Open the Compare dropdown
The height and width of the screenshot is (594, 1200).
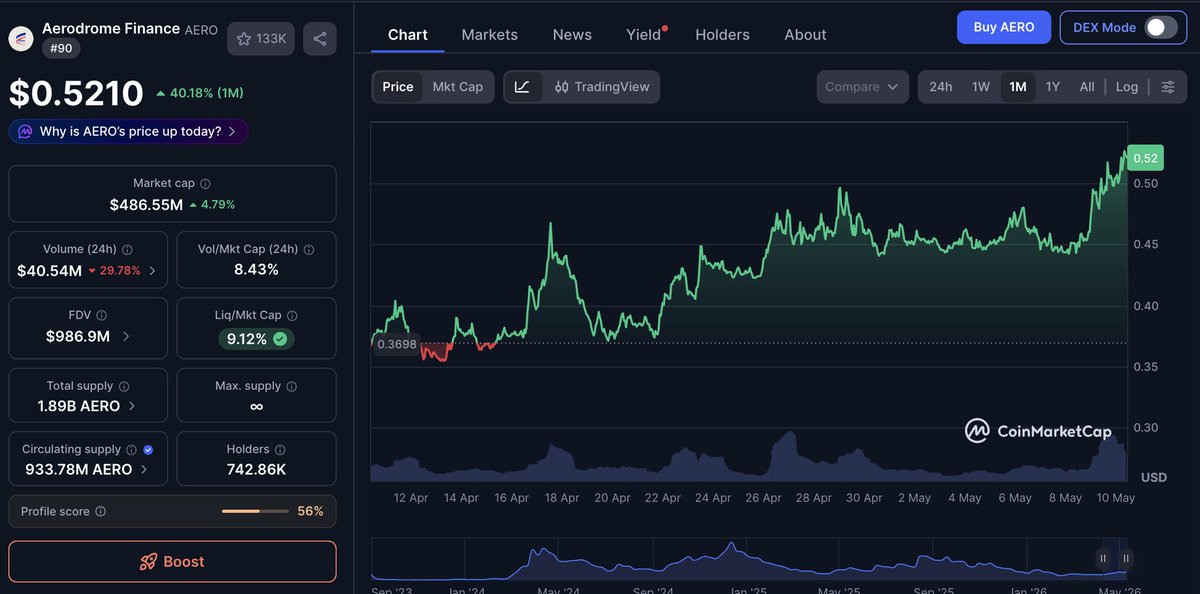coord(863,87)
